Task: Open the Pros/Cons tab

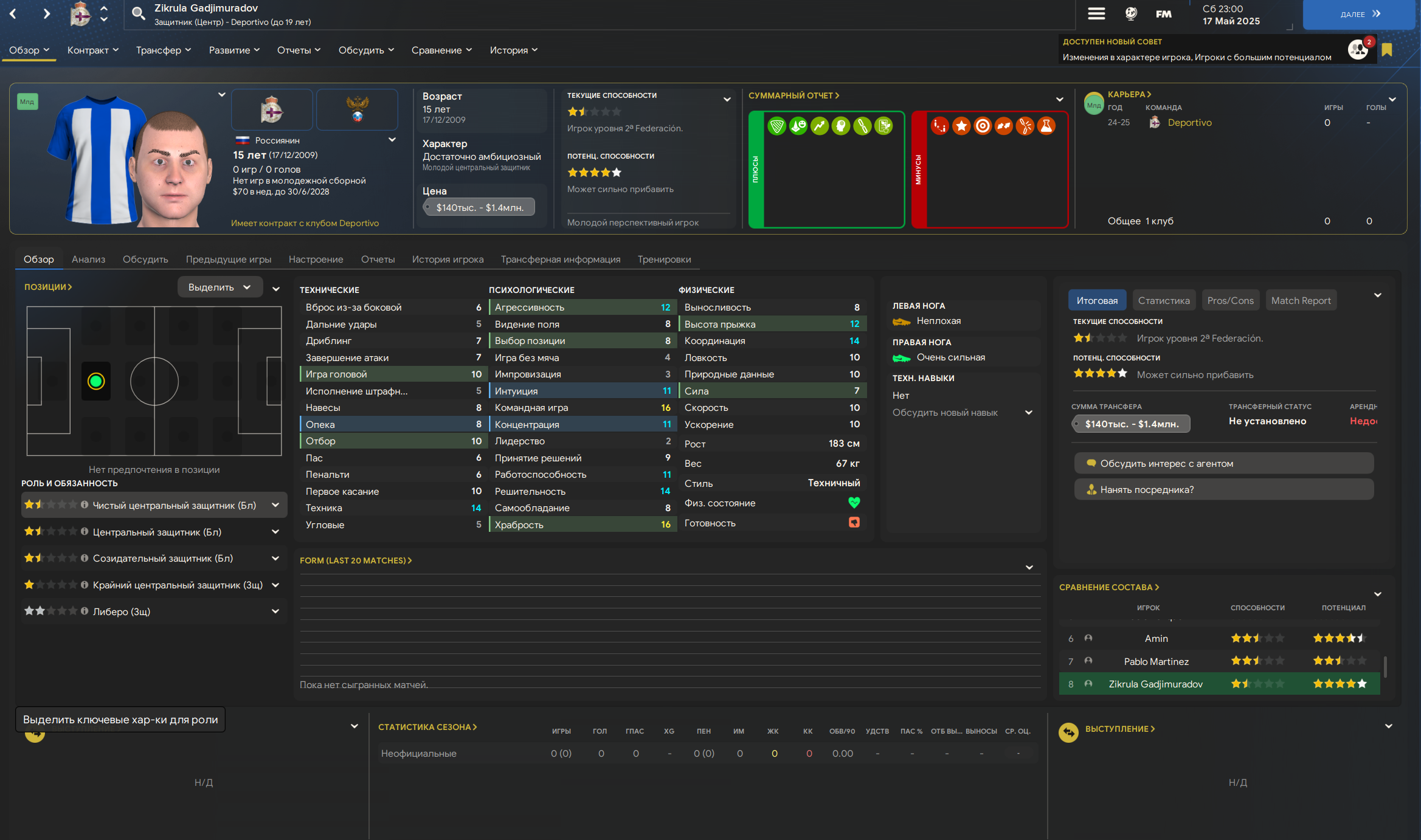Action: click(1230, 300)
